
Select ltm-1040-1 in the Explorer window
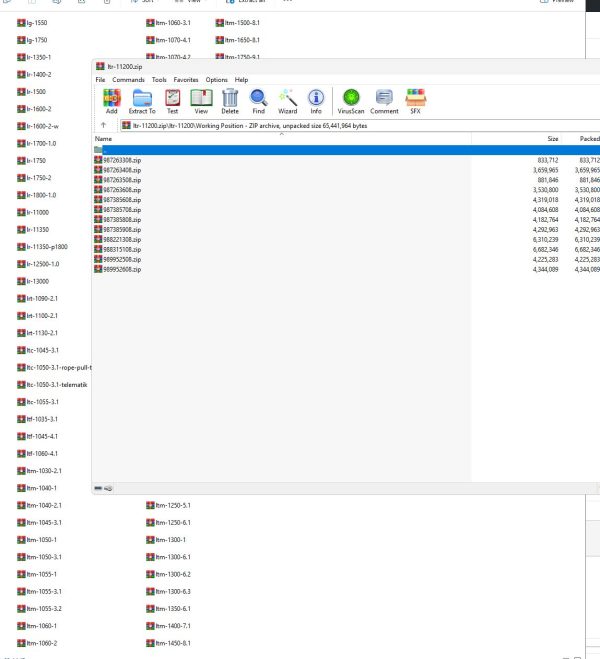click(x=37, y=488)
